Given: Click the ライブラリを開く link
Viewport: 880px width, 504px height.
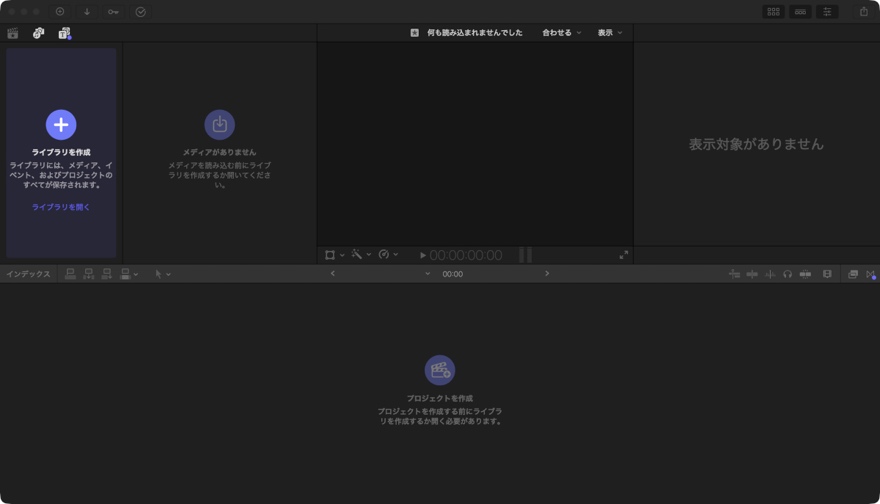Looking at the screenshot, I should pyautogui.click(x=61, y=207).
